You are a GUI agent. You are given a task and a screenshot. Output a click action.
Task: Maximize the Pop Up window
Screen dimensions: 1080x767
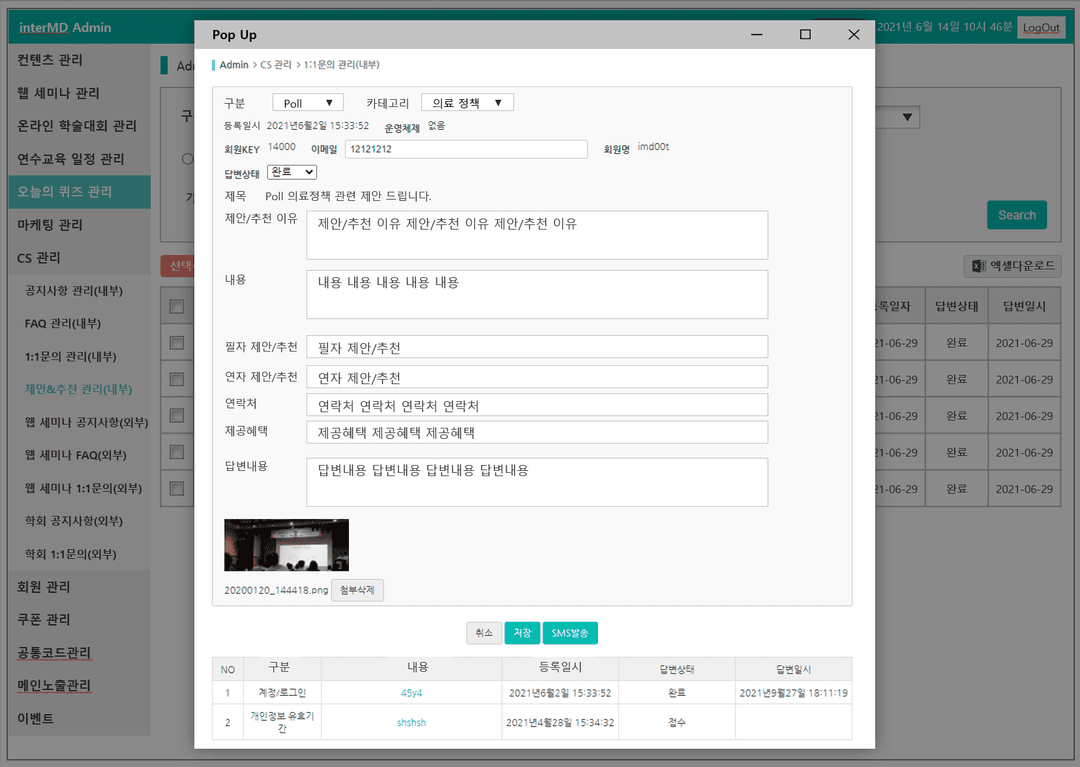tap(804, 34)
